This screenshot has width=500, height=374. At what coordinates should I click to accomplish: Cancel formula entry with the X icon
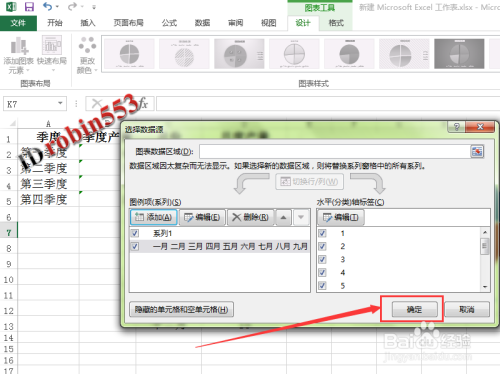97,103
